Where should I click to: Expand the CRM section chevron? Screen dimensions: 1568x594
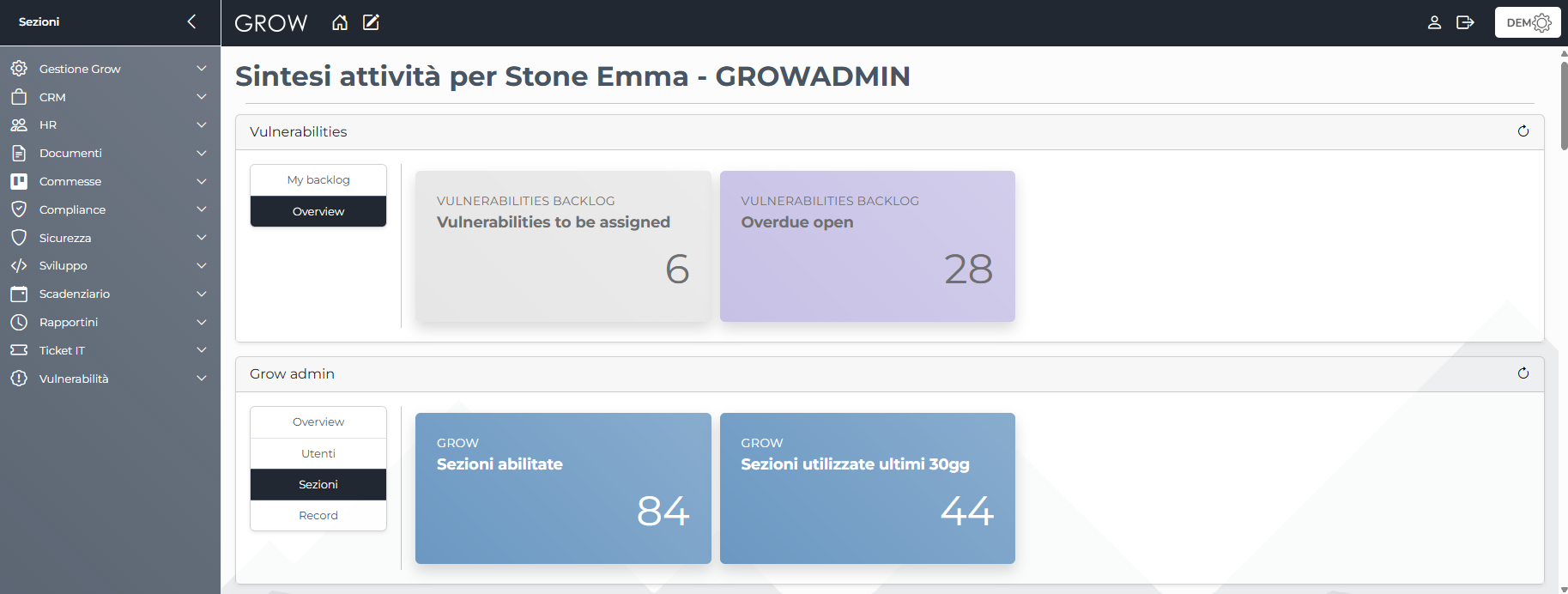coord(202,97)
